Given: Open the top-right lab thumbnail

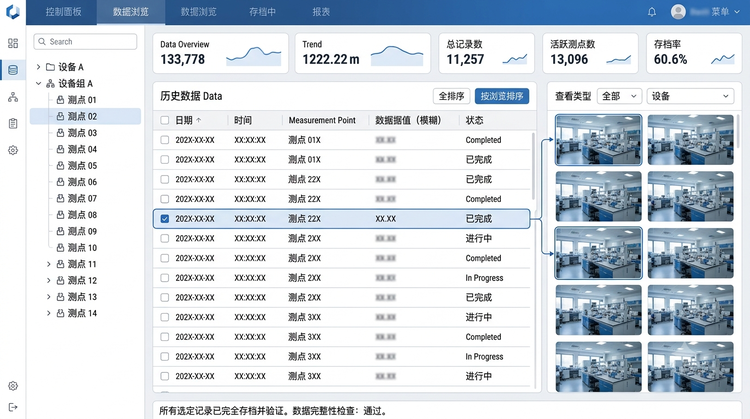Looking at the screenshot, I should point(690,140).
